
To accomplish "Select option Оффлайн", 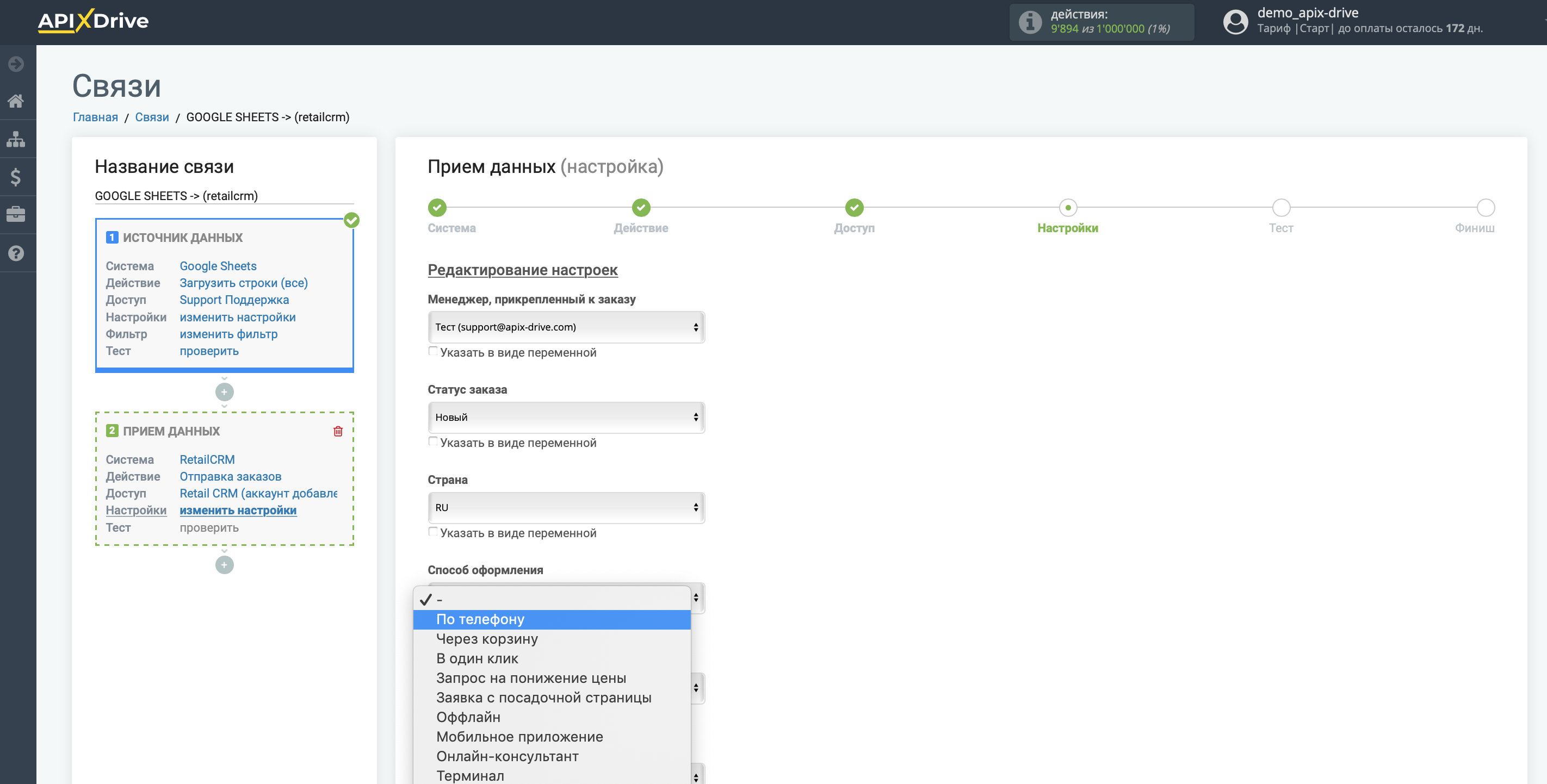I will pyautogui.click(x=552, y=717).
